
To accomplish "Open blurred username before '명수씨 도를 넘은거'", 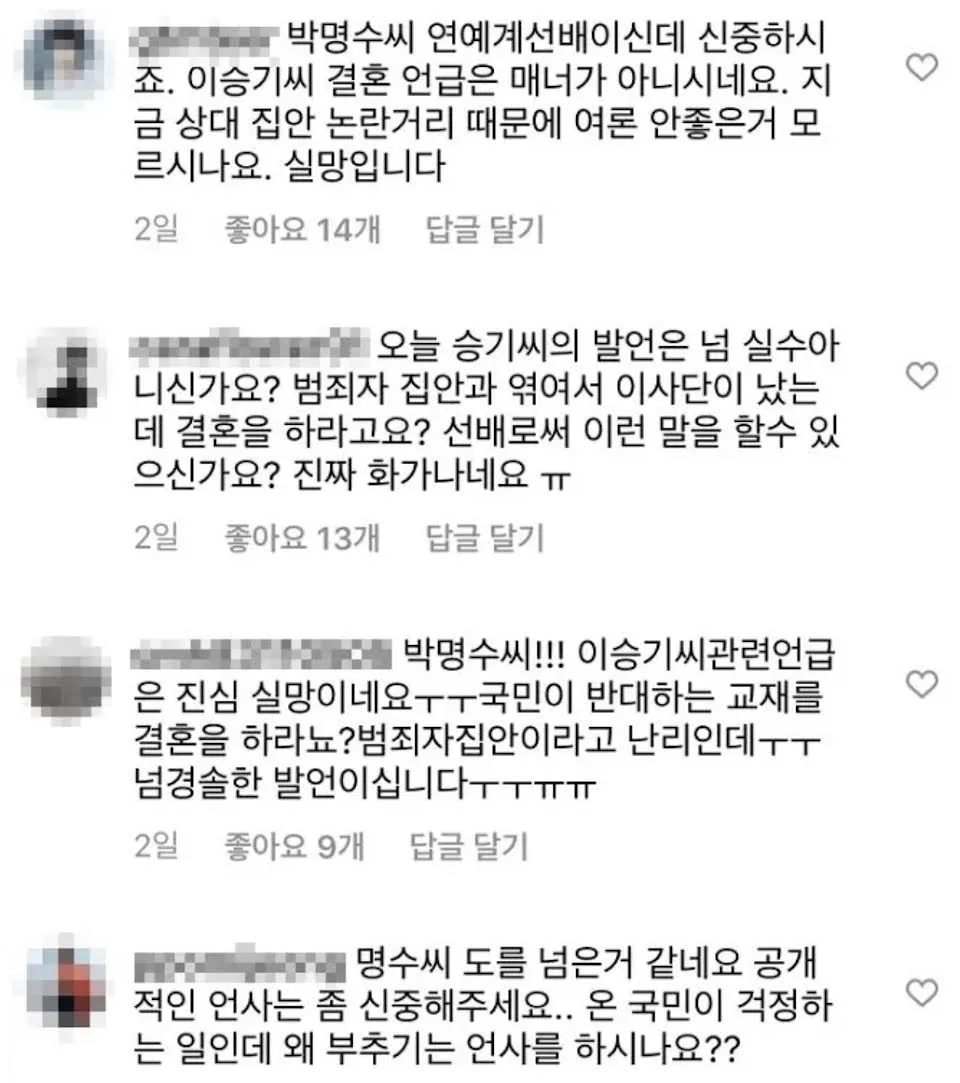I will 240,963.
